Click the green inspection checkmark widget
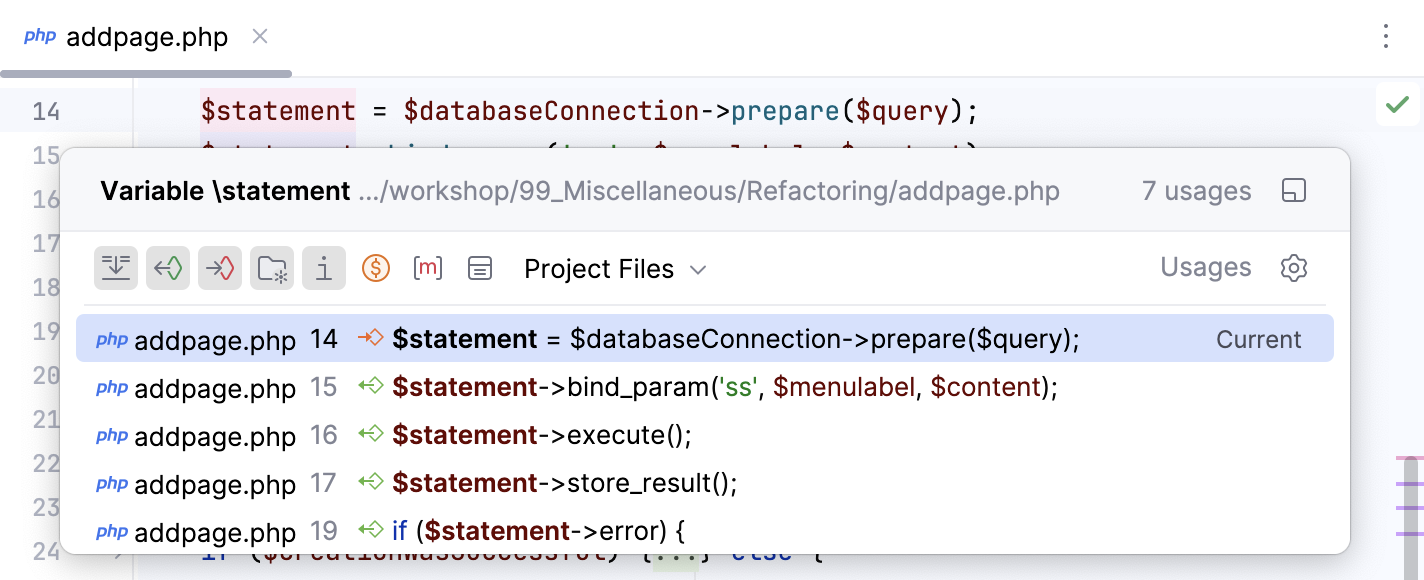This screenshot has width=1424, height=580. pyautogui.click(x=1397, y=104)
